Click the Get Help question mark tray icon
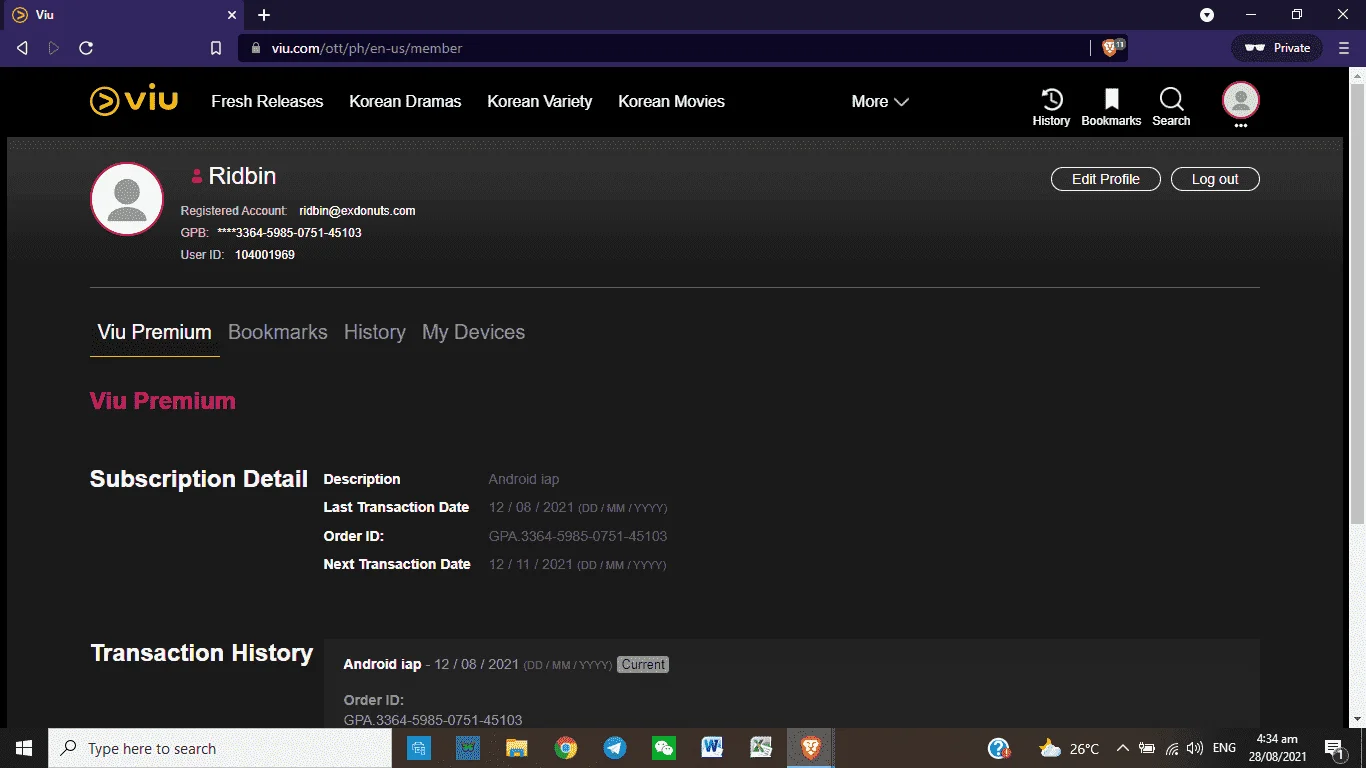 (x=999, y=748)
